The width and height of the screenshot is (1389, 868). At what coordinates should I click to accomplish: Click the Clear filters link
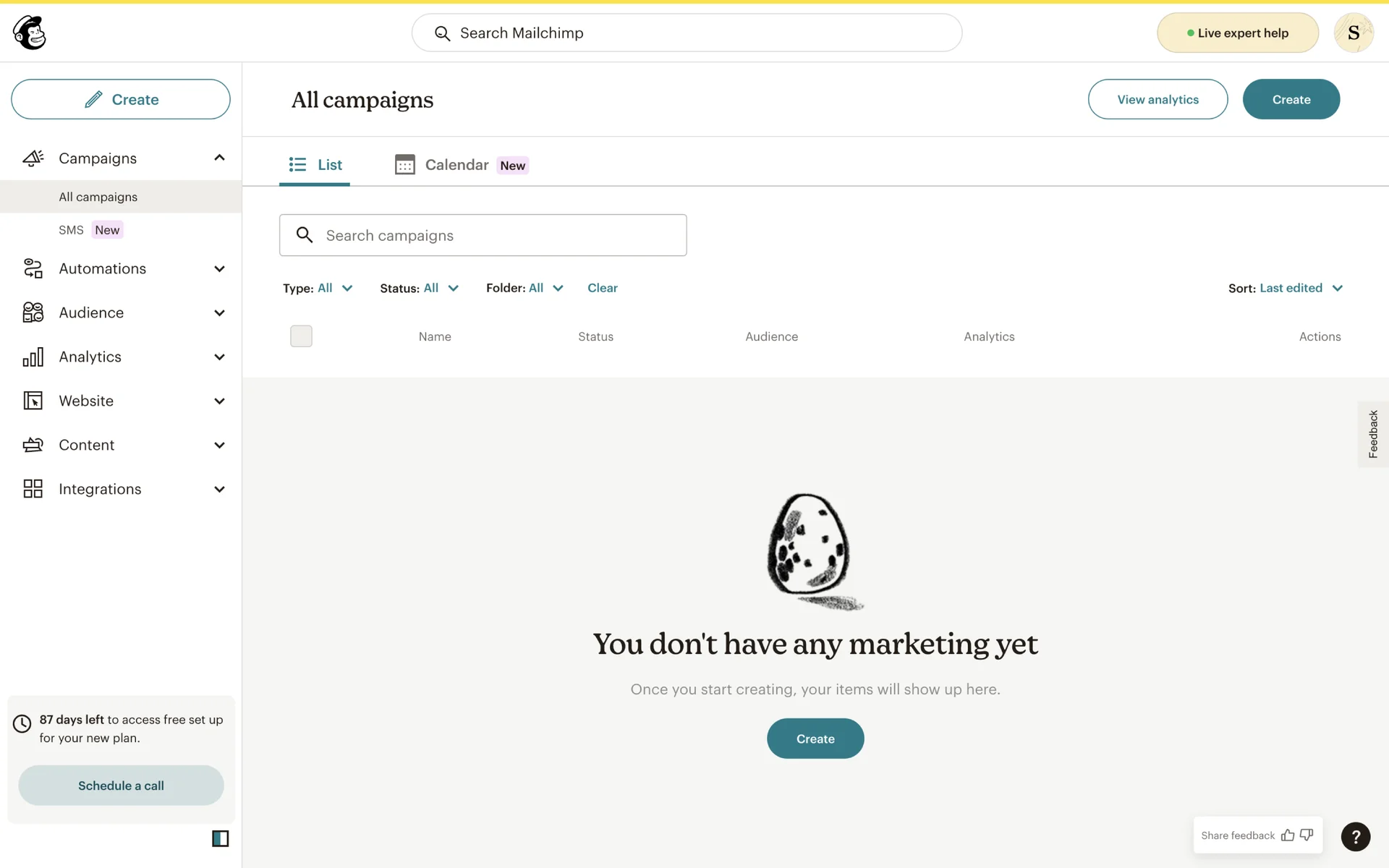[602, 288]
